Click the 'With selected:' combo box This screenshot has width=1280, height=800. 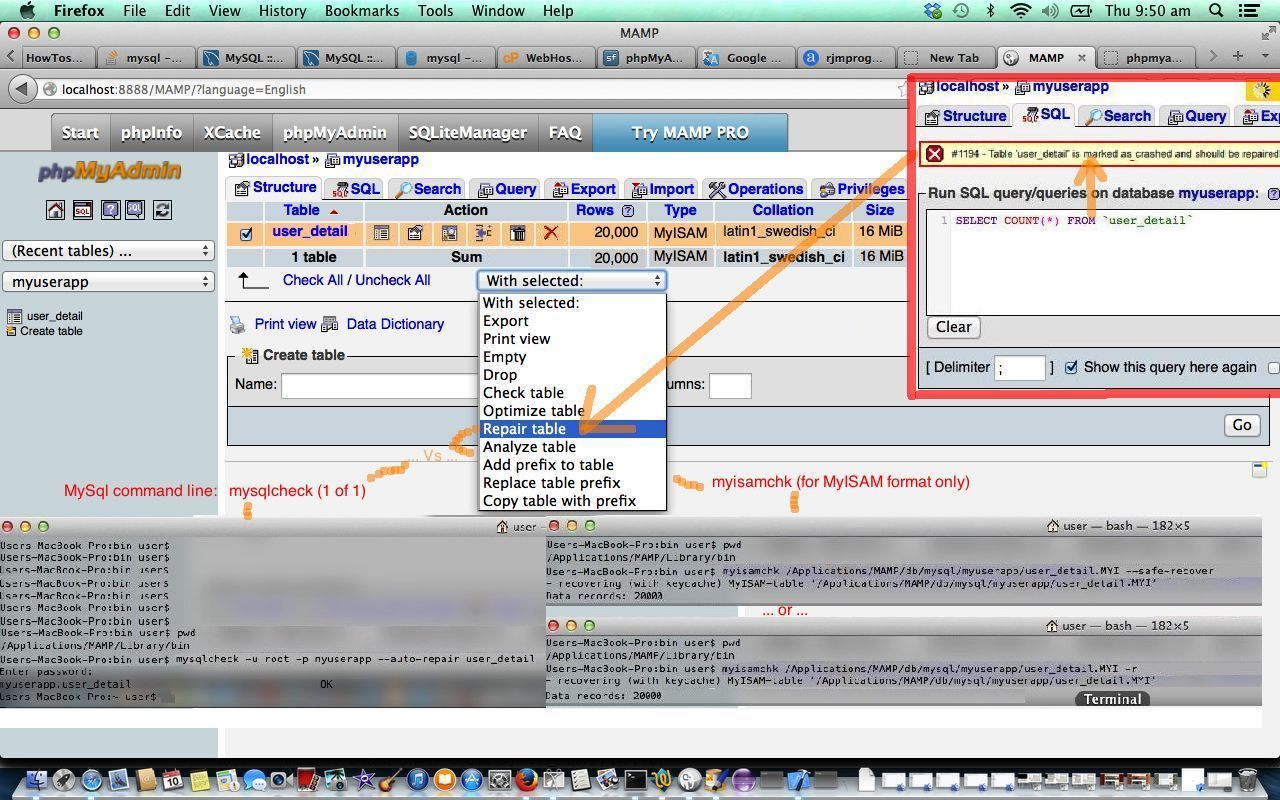tap(572, 281)
